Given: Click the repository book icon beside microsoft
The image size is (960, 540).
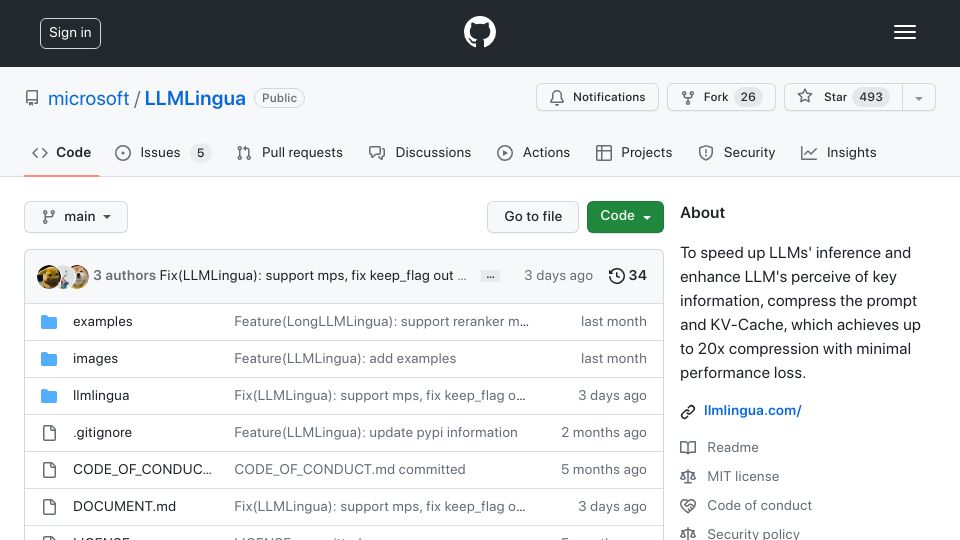Looking at the screenshot, I should tap(32, 98).
